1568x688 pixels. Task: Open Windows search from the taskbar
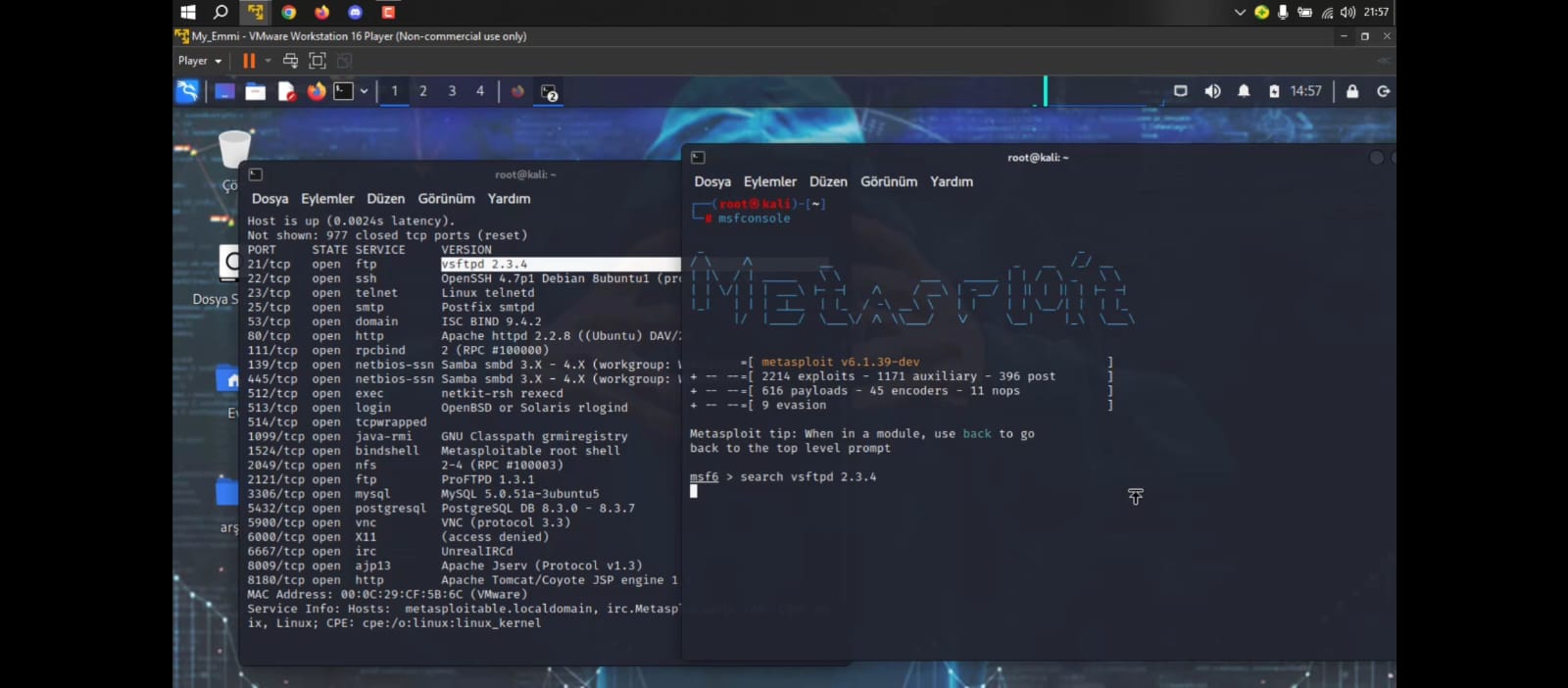click(x=220, y=12)
